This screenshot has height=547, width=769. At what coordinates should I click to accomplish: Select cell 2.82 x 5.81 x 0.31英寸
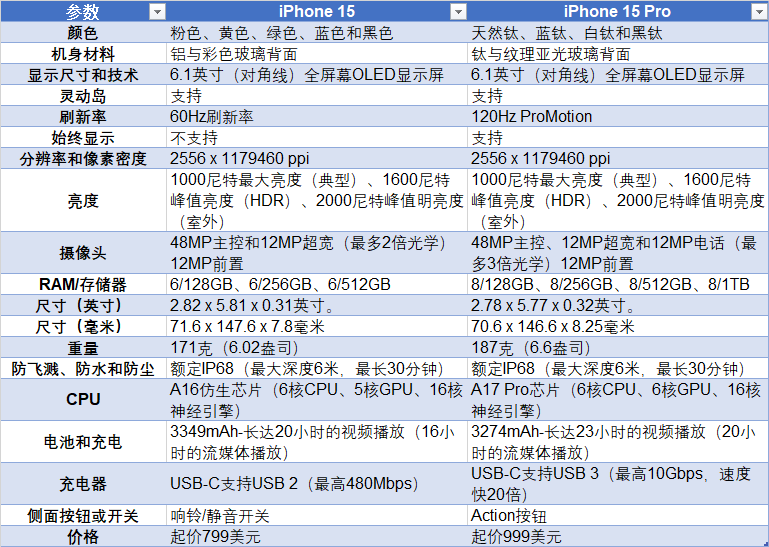click(317, 305)
